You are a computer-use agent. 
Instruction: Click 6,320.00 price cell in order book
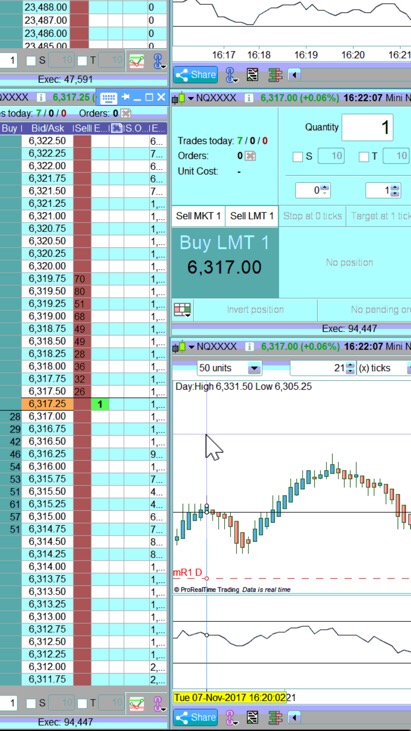[x=47, y=266]
